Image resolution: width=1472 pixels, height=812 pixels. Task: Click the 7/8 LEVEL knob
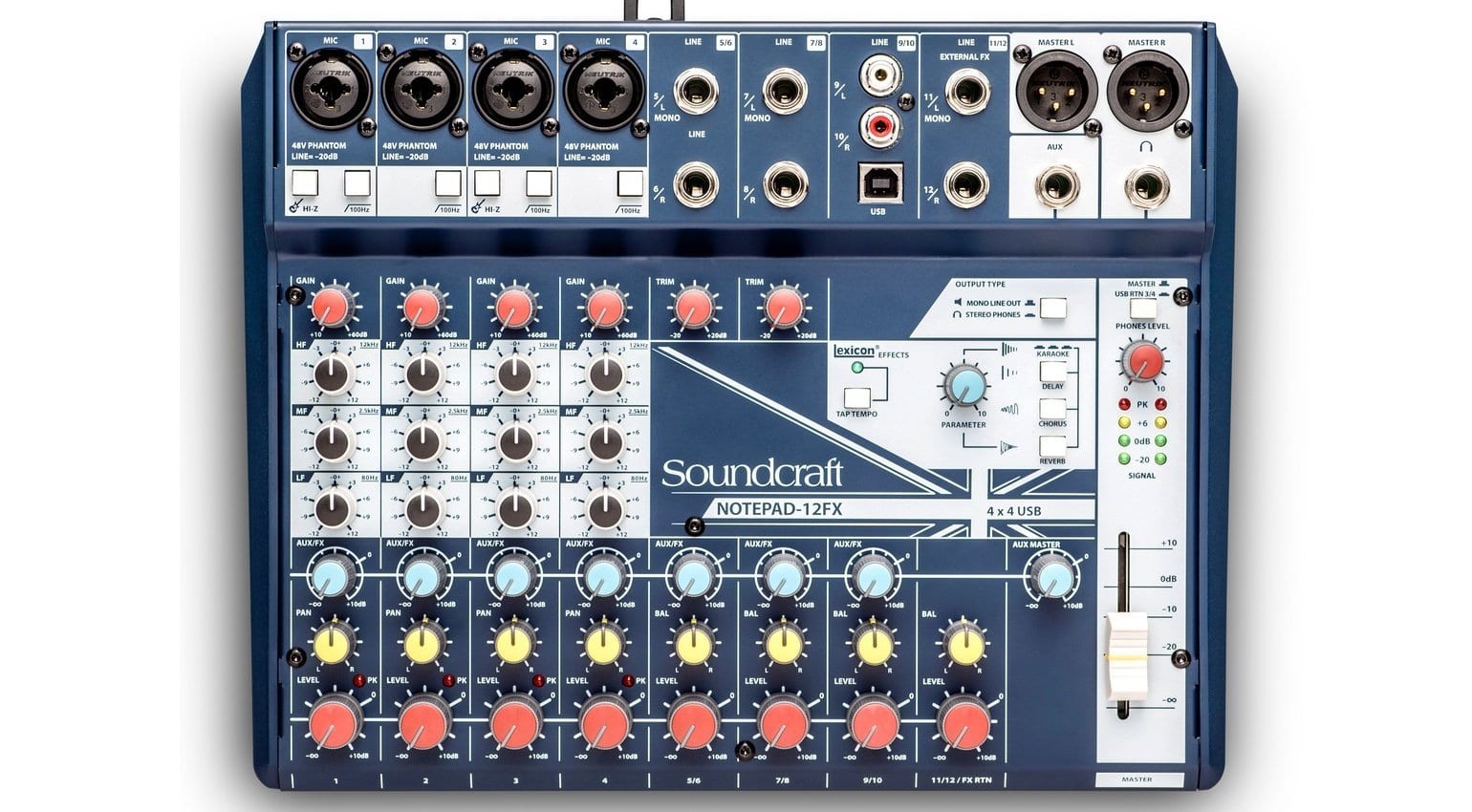click(x=784, y=721)
